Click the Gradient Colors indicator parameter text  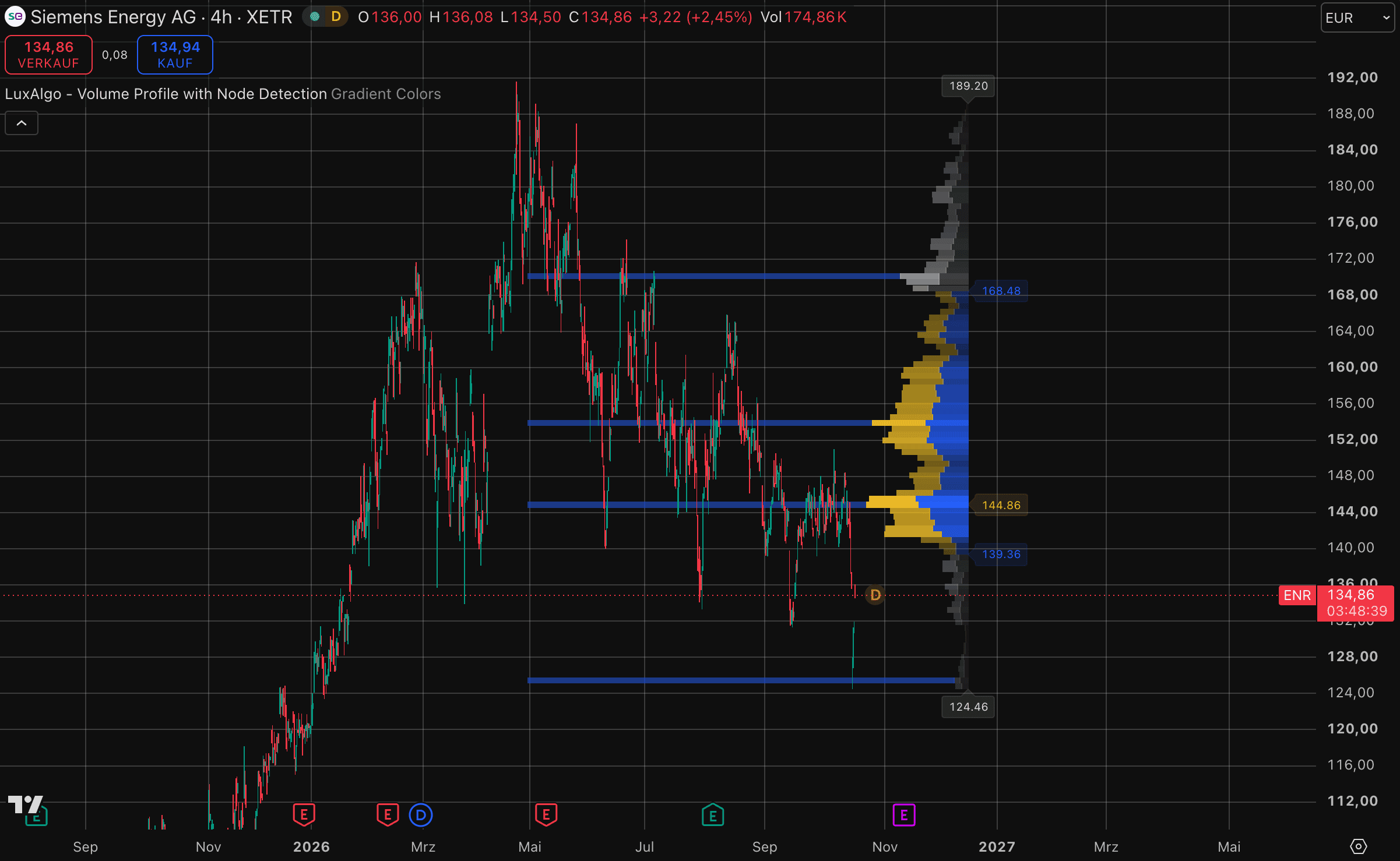coord(386,94)
